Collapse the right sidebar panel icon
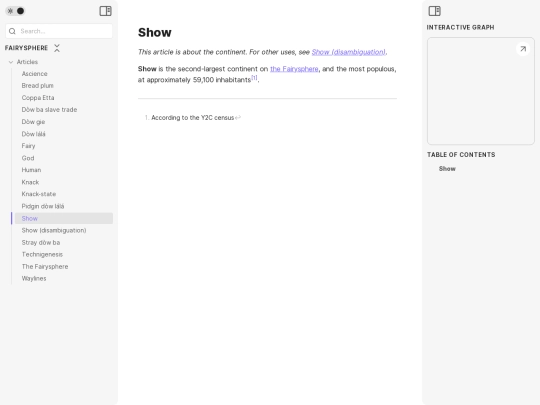540x405 pixels. pos(435,11)
